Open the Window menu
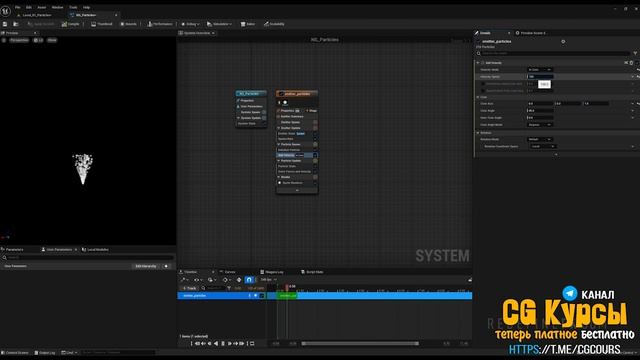640x360 pixels. 58,7
